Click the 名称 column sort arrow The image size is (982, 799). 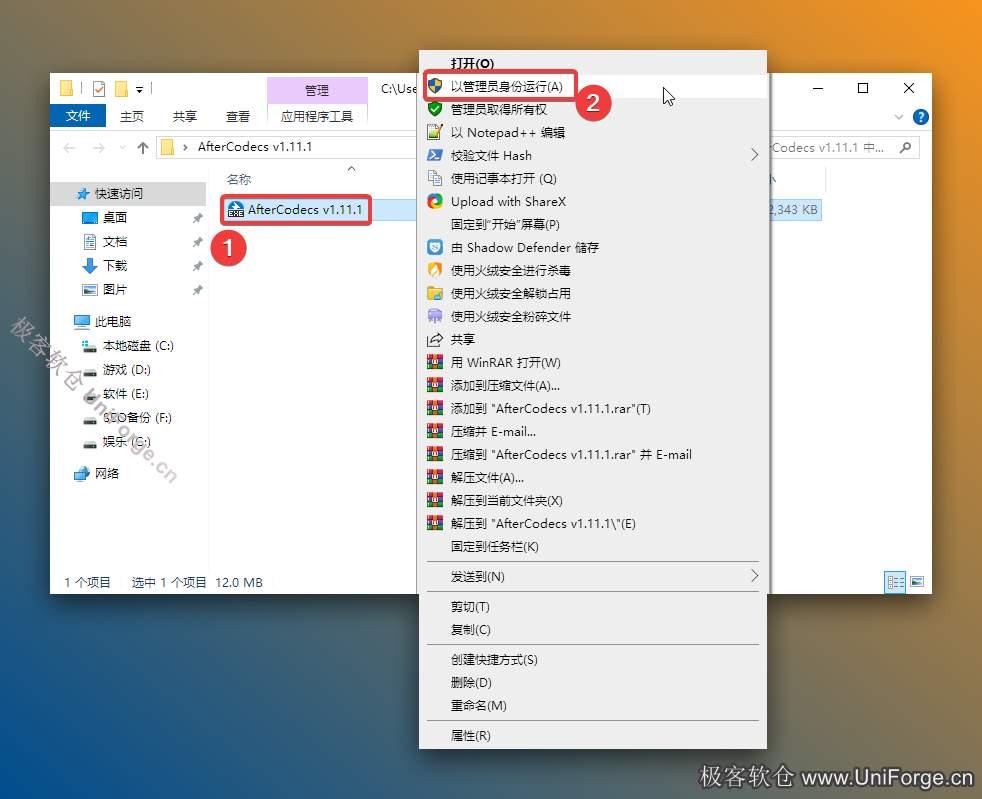351,169
